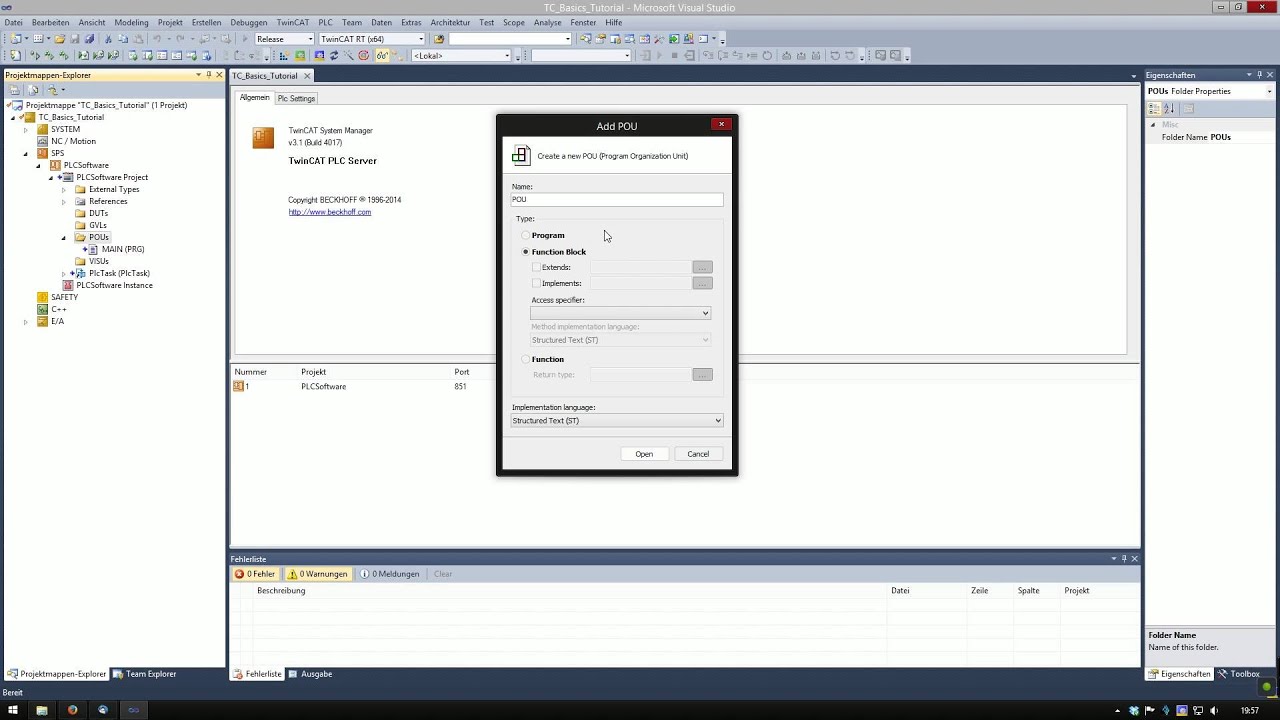1280x720 pixels.
Task: Click the PlcTask icon in tree
Action: [x=80, y=273]
